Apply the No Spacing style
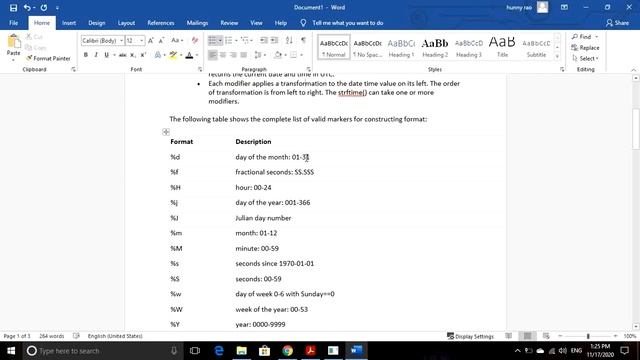The height and width of the screenshot is (360, 640). (x=367, y=48)
